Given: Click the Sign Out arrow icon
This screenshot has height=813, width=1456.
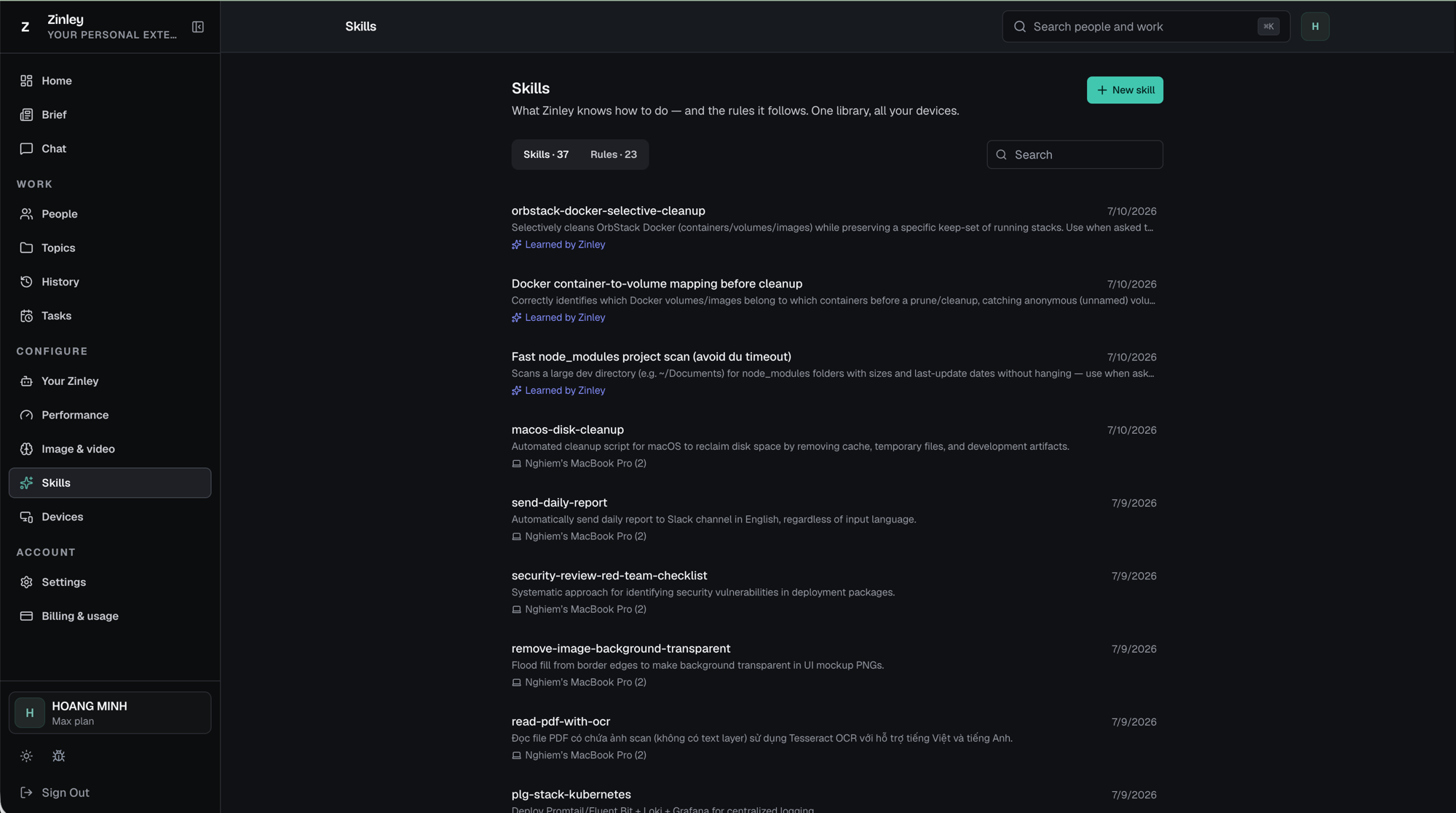Looking at the screenshot, I should click(26, 793).
